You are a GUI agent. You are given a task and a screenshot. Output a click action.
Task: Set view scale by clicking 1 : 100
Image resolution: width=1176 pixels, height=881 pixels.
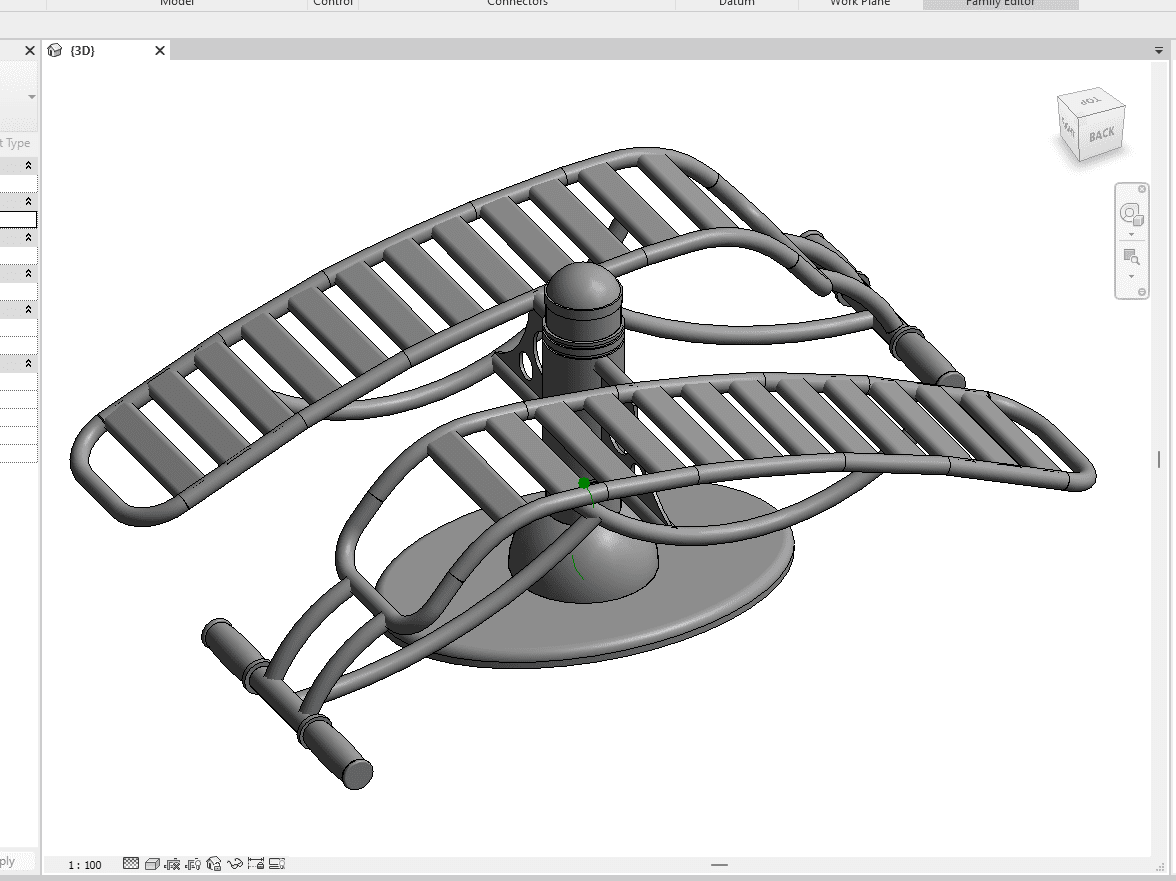pos(85,865)
